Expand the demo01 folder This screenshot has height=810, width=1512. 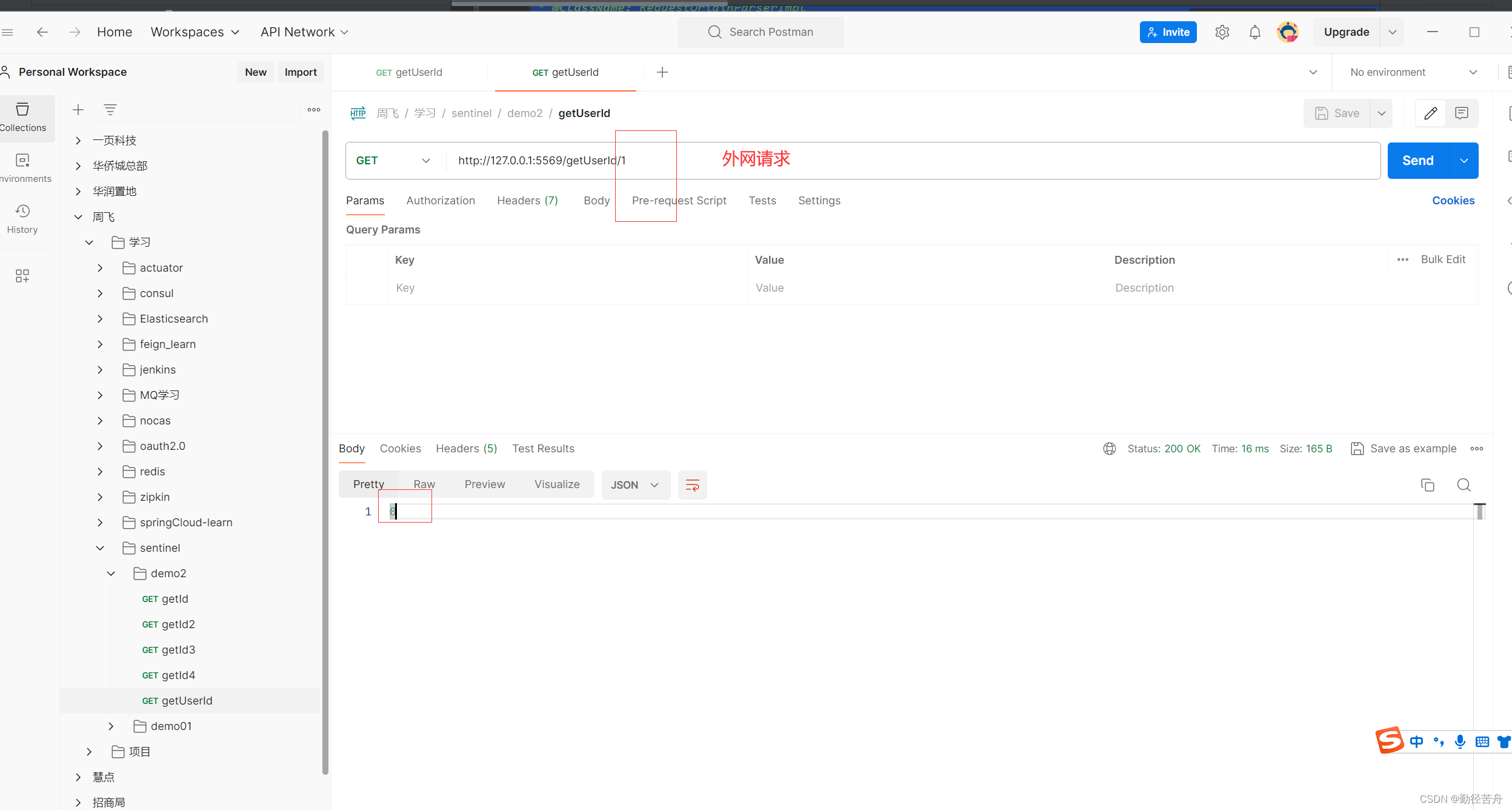111,726
